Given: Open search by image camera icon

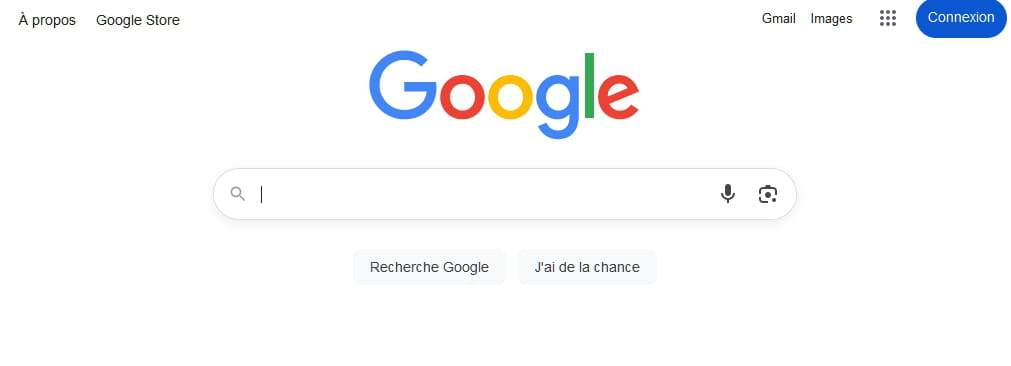Looking at the screenshot, I should pyautogui.click(x=767, y=194).
